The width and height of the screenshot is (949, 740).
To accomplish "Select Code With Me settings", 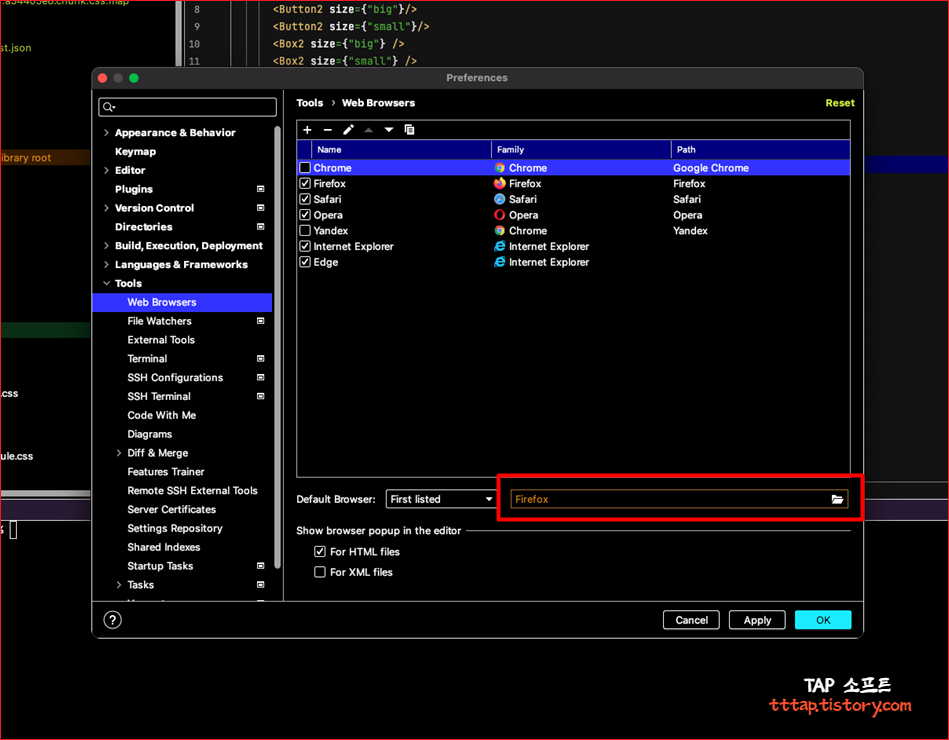I will pos(162,415).
